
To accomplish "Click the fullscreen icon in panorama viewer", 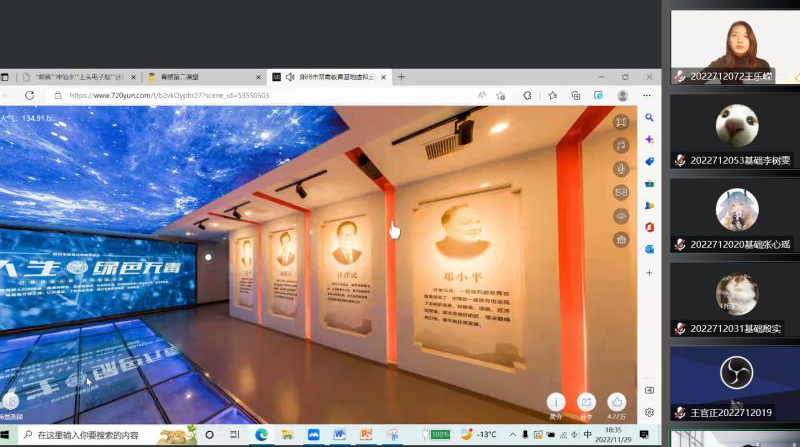I will tap(621, 122).
